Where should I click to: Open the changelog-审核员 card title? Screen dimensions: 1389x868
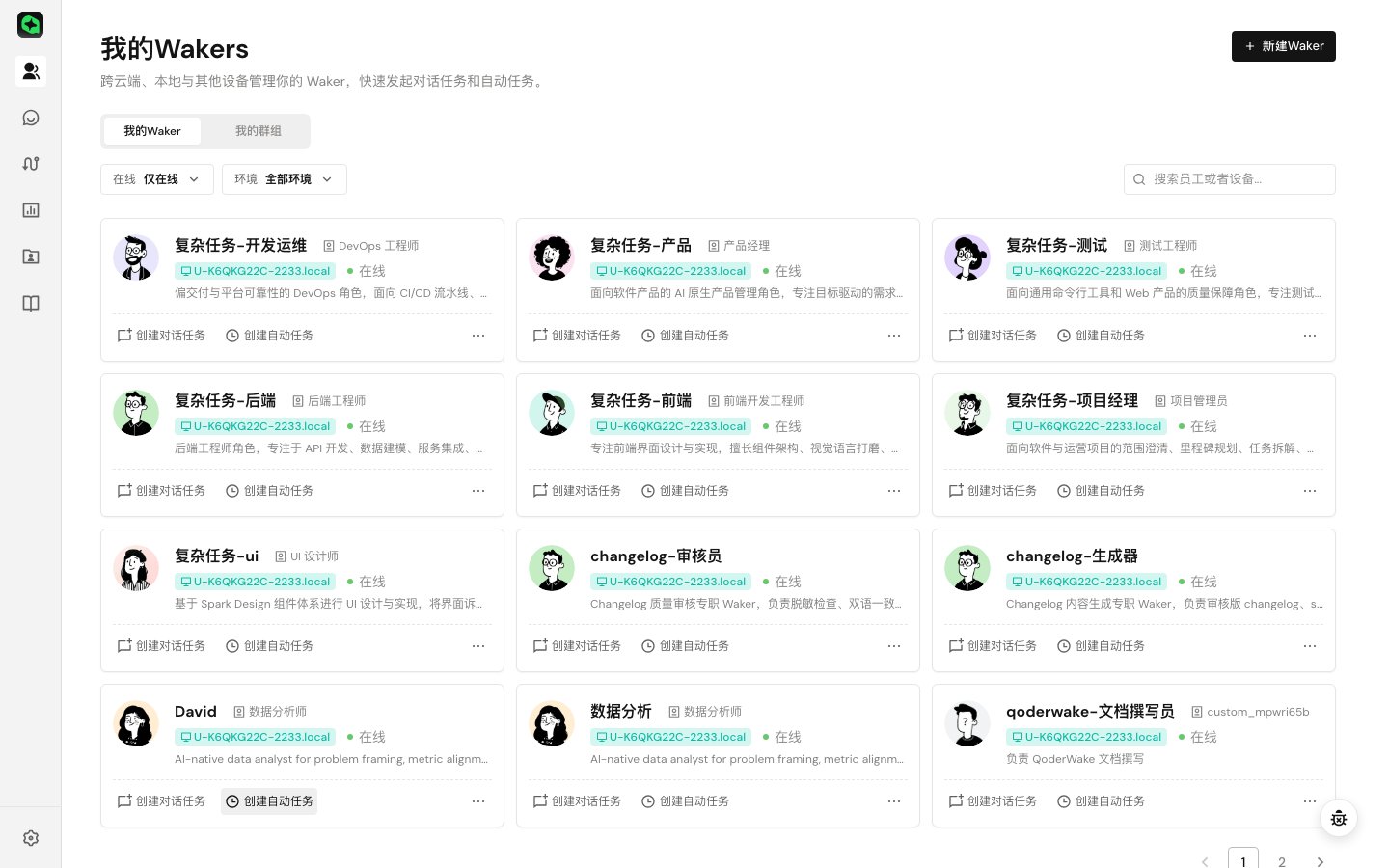656,556
